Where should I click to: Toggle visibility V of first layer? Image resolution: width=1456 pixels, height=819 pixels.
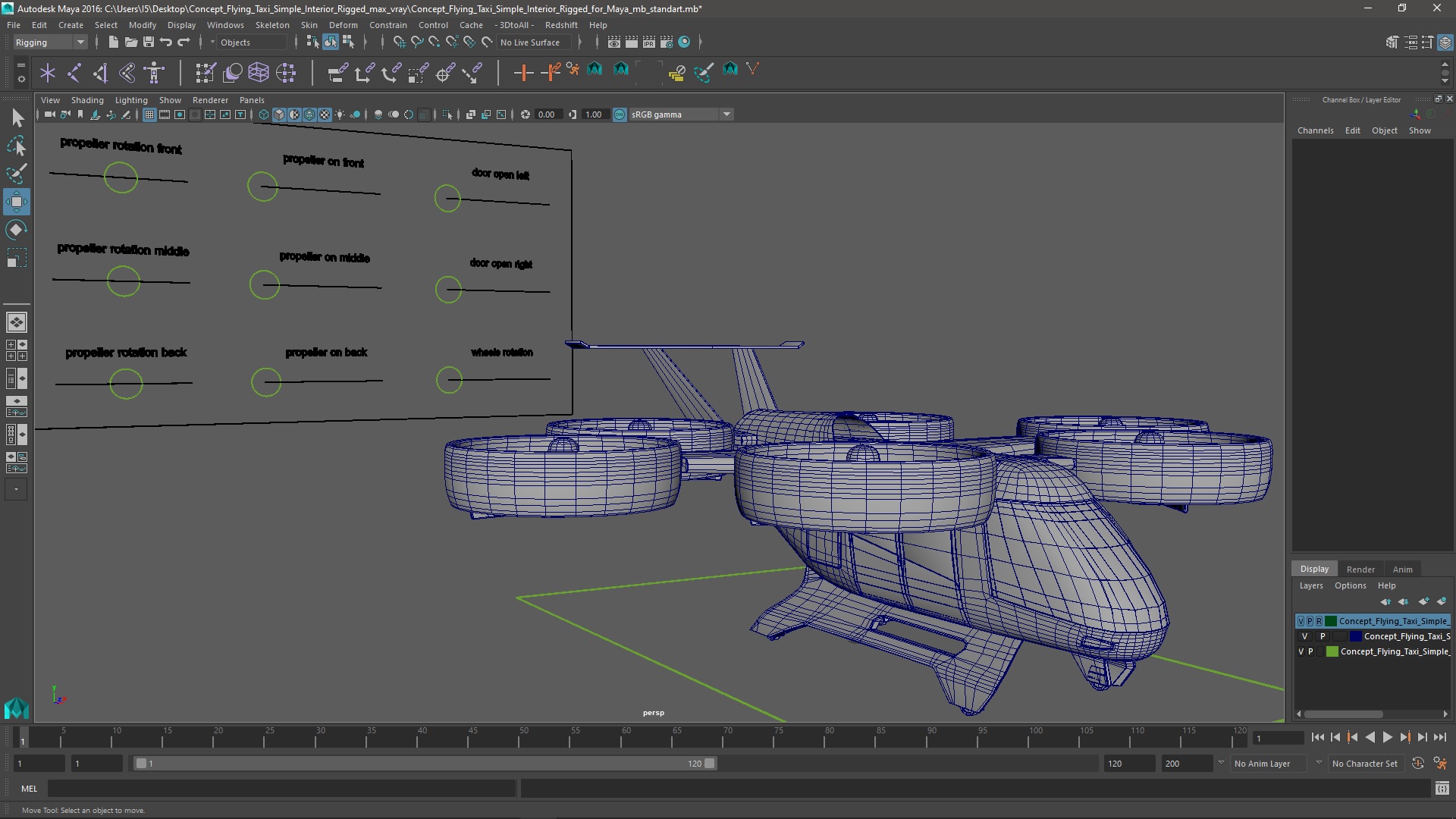pyautogui.click(x=1301, y=621)
